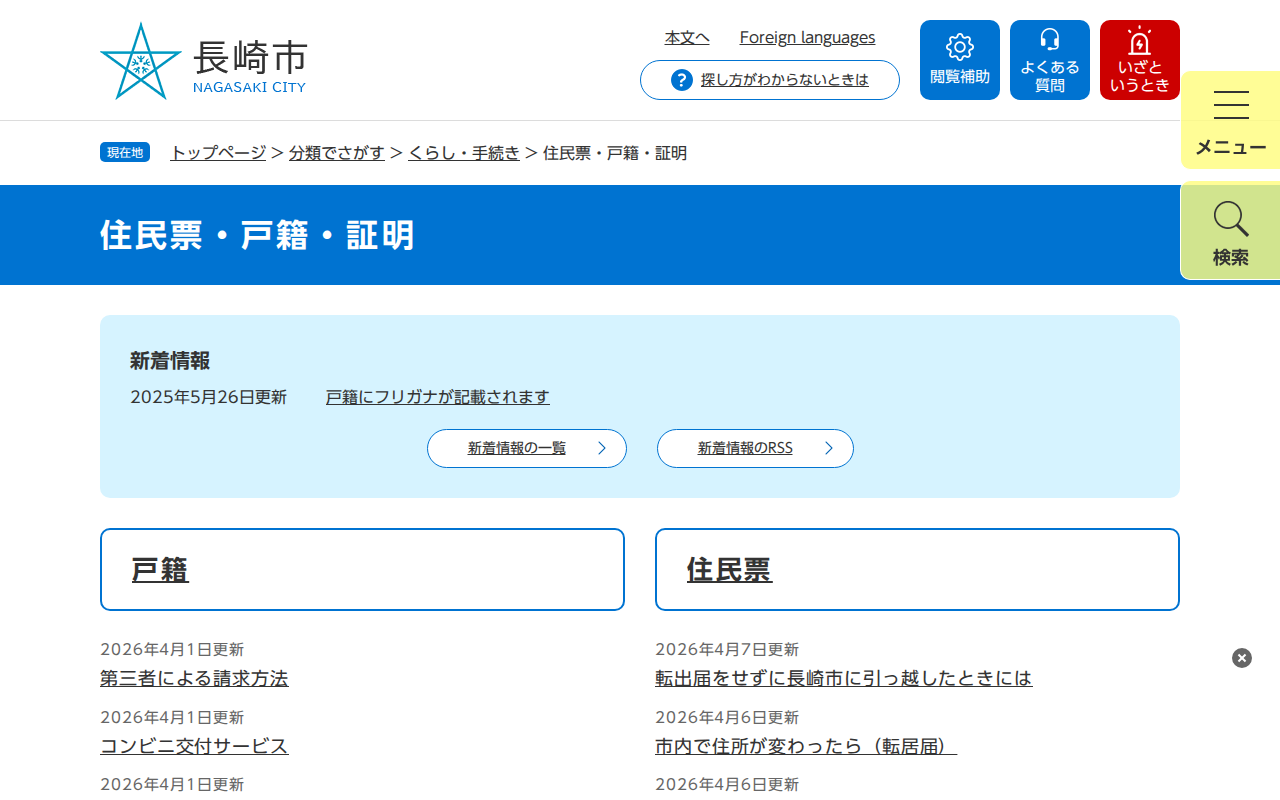The image size is (1280, 800).
Task: Click the 住民票・戸籍・証明 page title
Action: pos(257,236)
